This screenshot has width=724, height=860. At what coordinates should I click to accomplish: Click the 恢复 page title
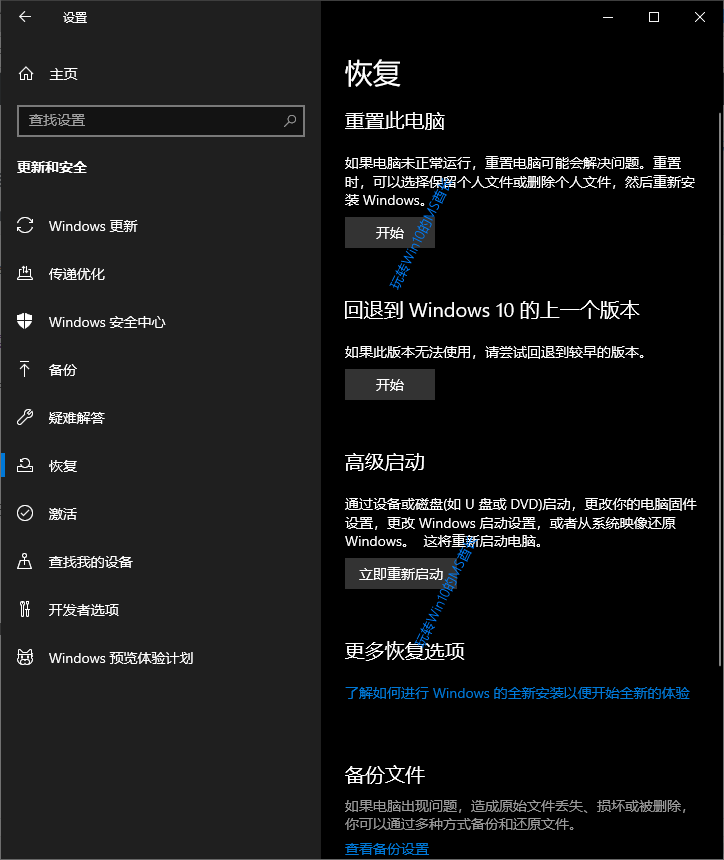click(x=373, y=73)
